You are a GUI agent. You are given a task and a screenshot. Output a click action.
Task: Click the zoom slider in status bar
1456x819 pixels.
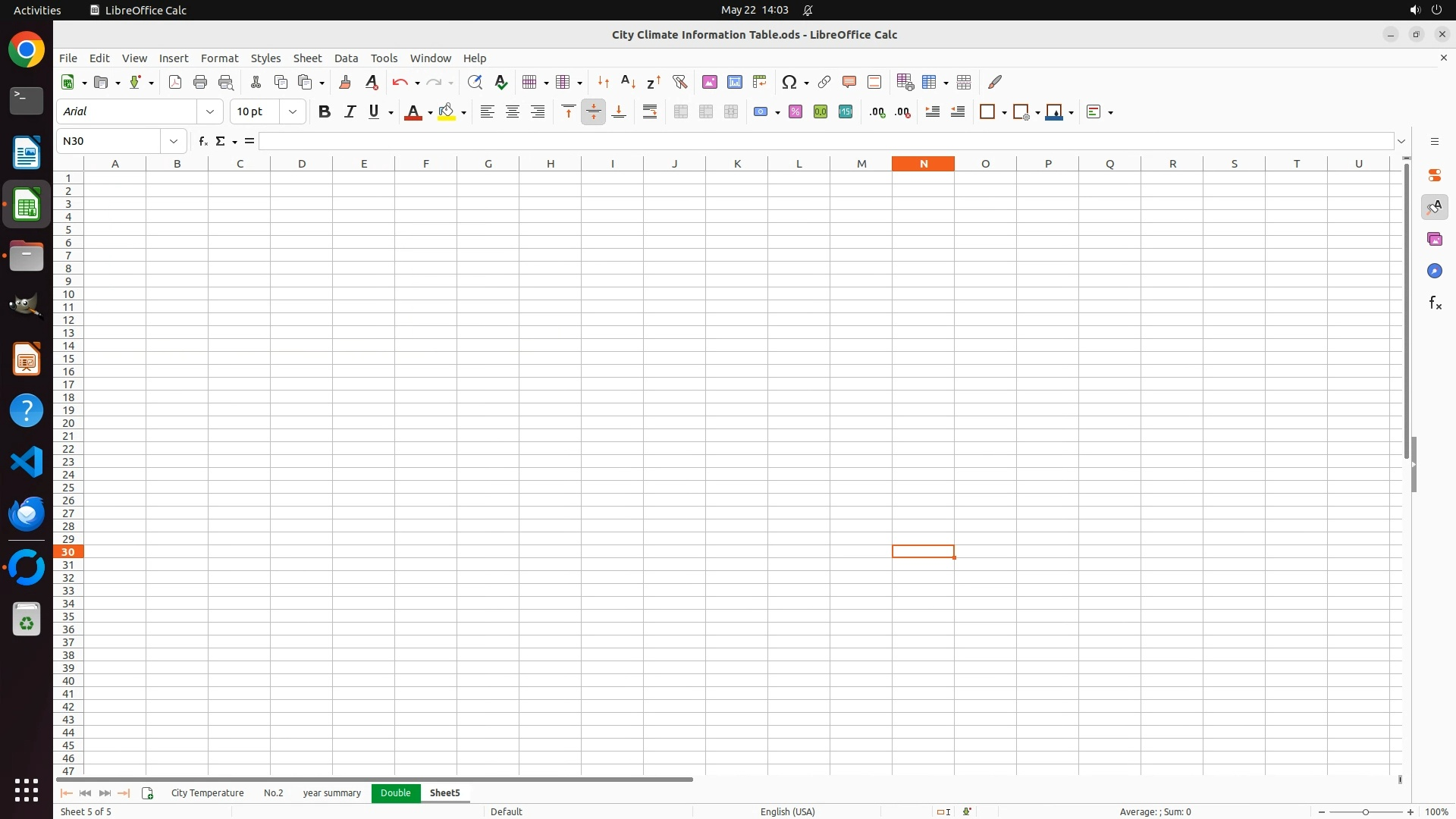tap(1365, 811)
